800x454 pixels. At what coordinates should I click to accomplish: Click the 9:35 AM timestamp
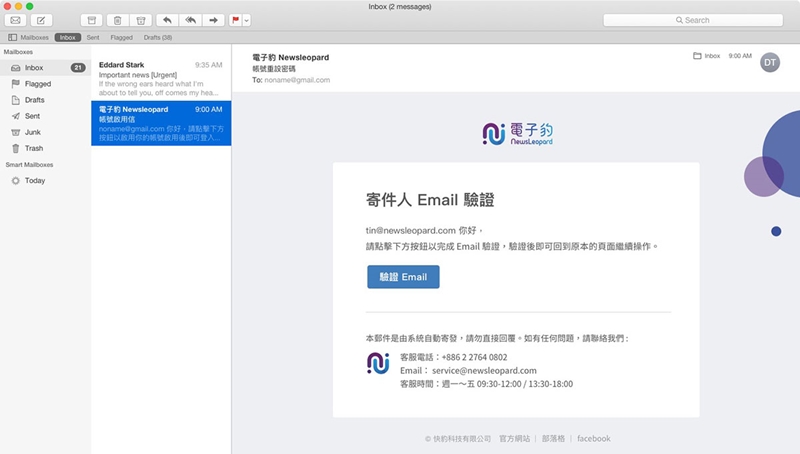[209, 65]
